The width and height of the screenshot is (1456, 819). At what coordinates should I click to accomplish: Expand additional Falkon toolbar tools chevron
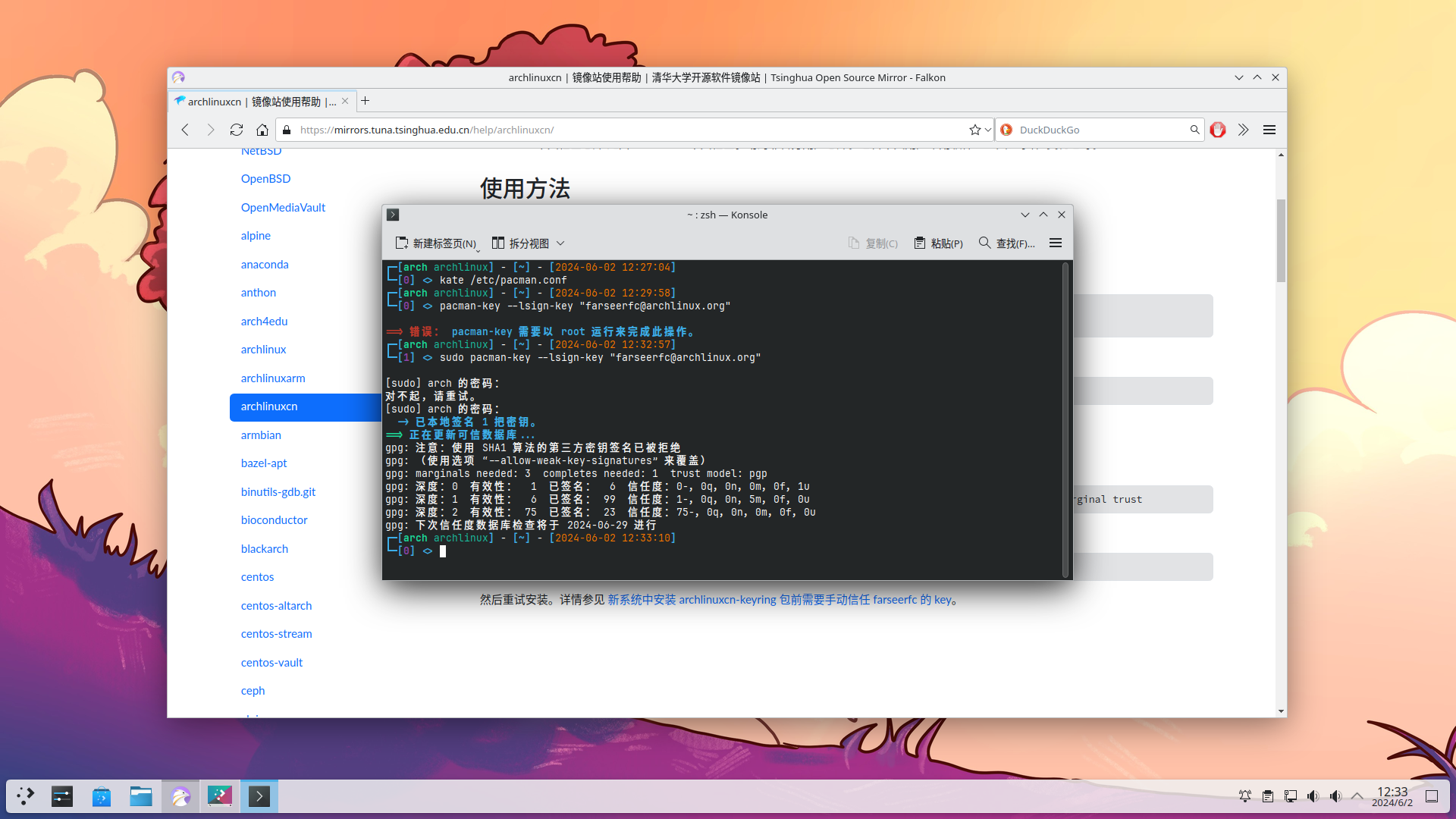tap(1243, 130)
